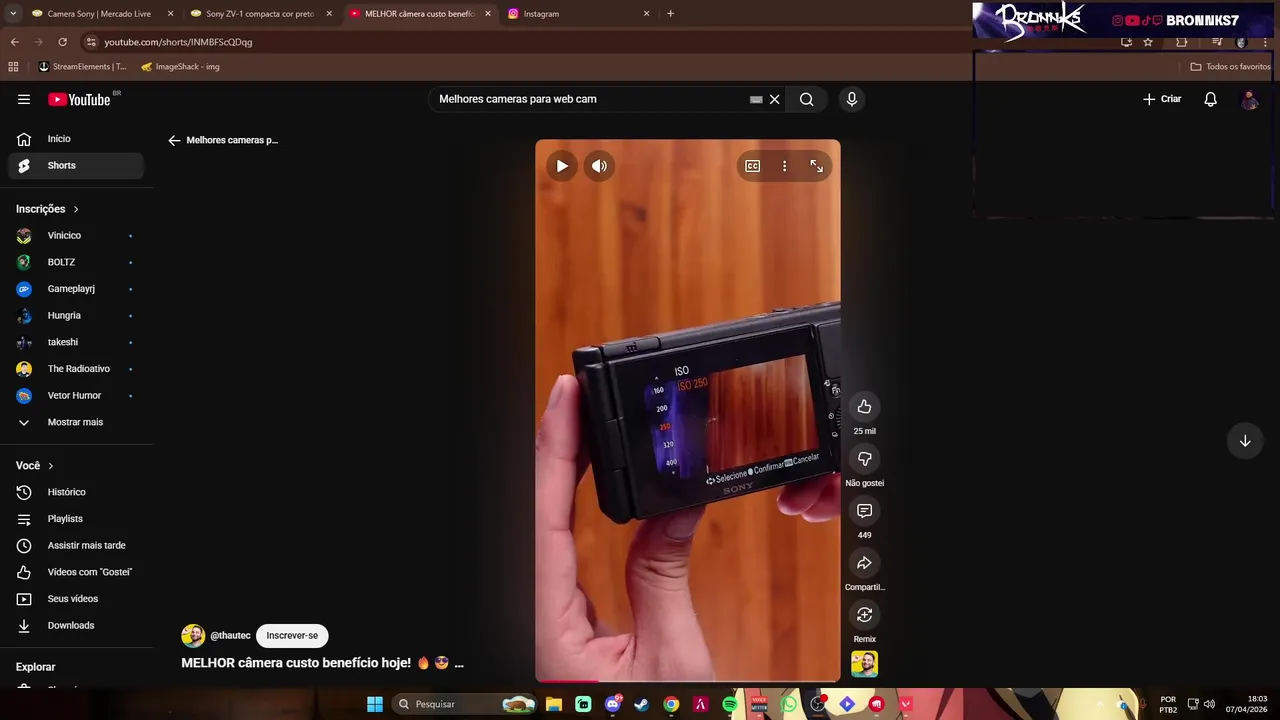The height and width of the screenshot is (720, 1280).
Task: Open the Todos os favoritos folder
Action: coord(1230,67)
